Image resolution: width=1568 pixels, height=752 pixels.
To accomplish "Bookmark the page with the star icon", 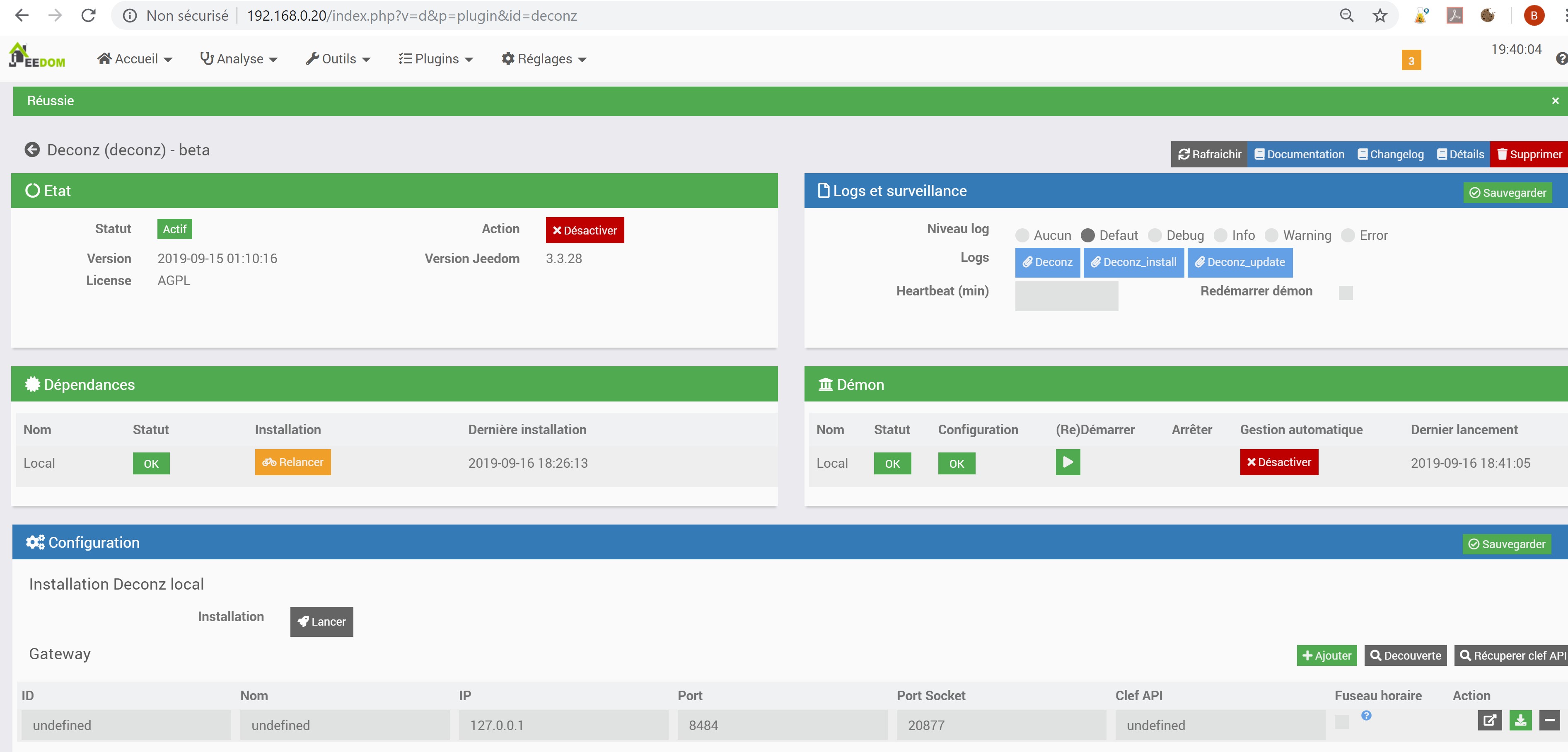I will 1380,15.
